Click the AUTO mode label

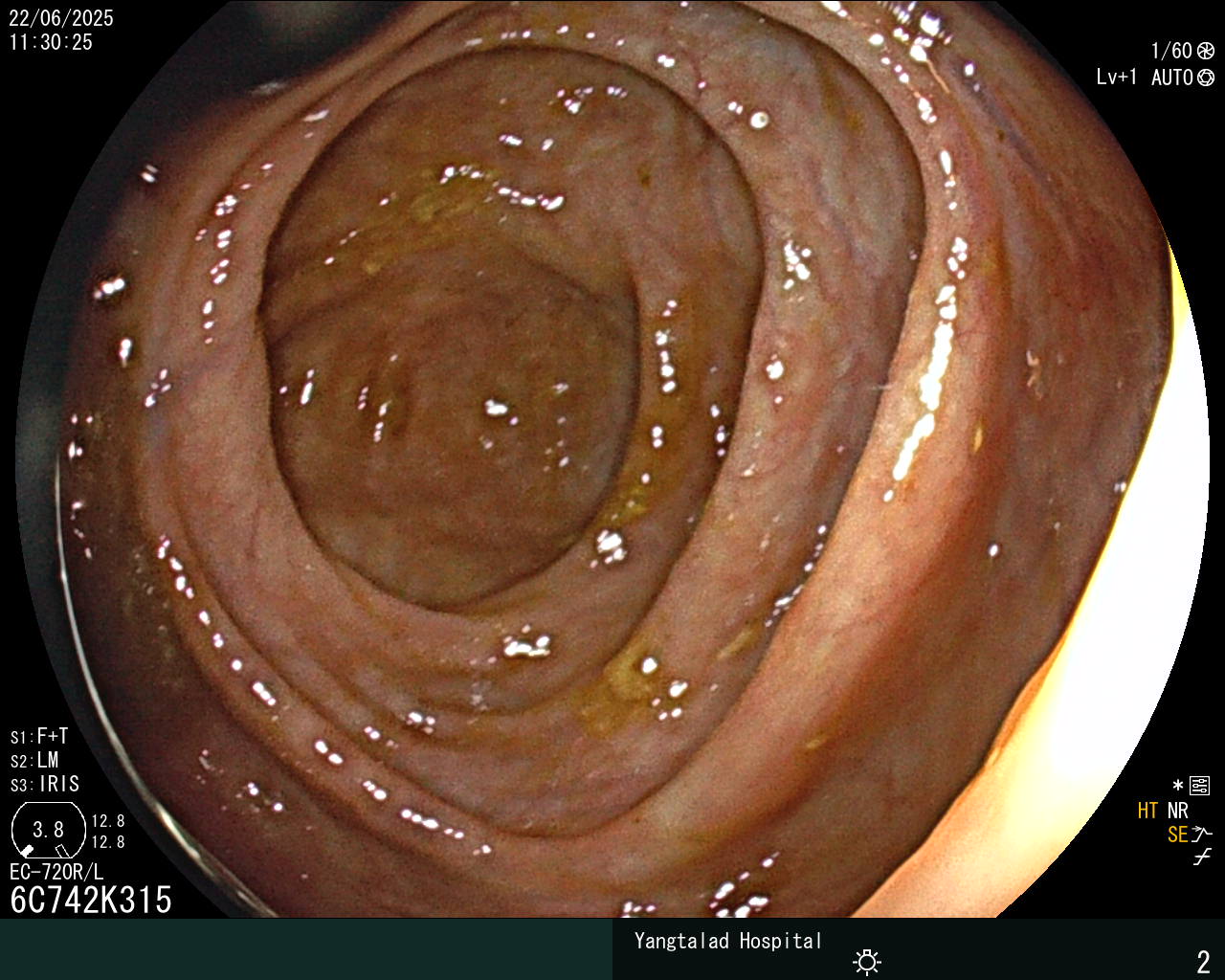pyautogui.click(x=1171, y=78)
